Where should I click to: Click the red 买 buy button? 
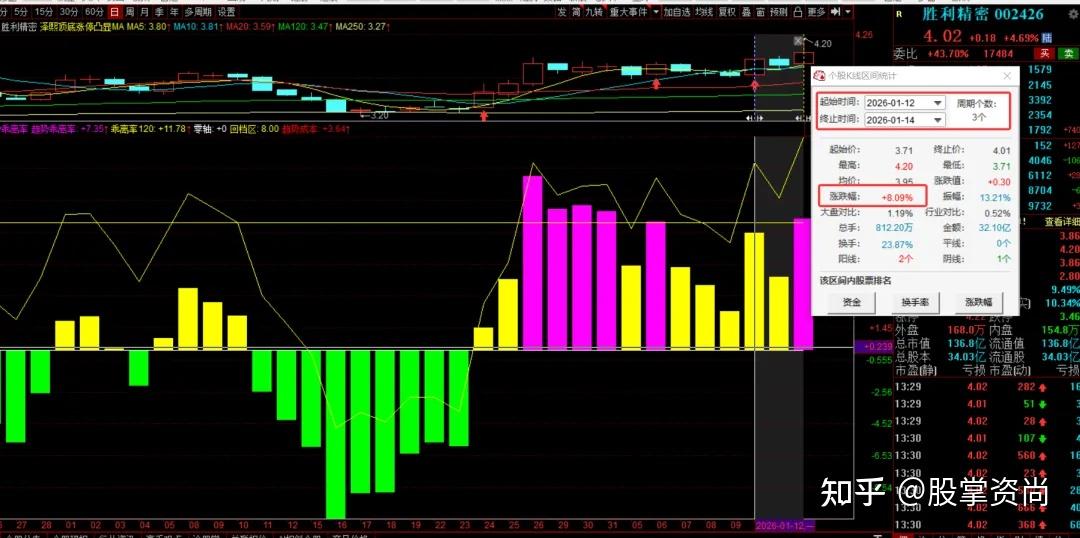point(1043,53)
